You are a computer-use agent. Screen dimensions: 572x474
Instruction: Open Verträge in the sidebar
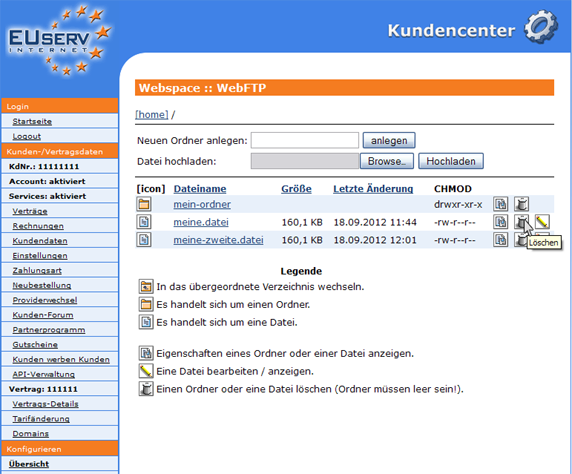click(30, 211)
